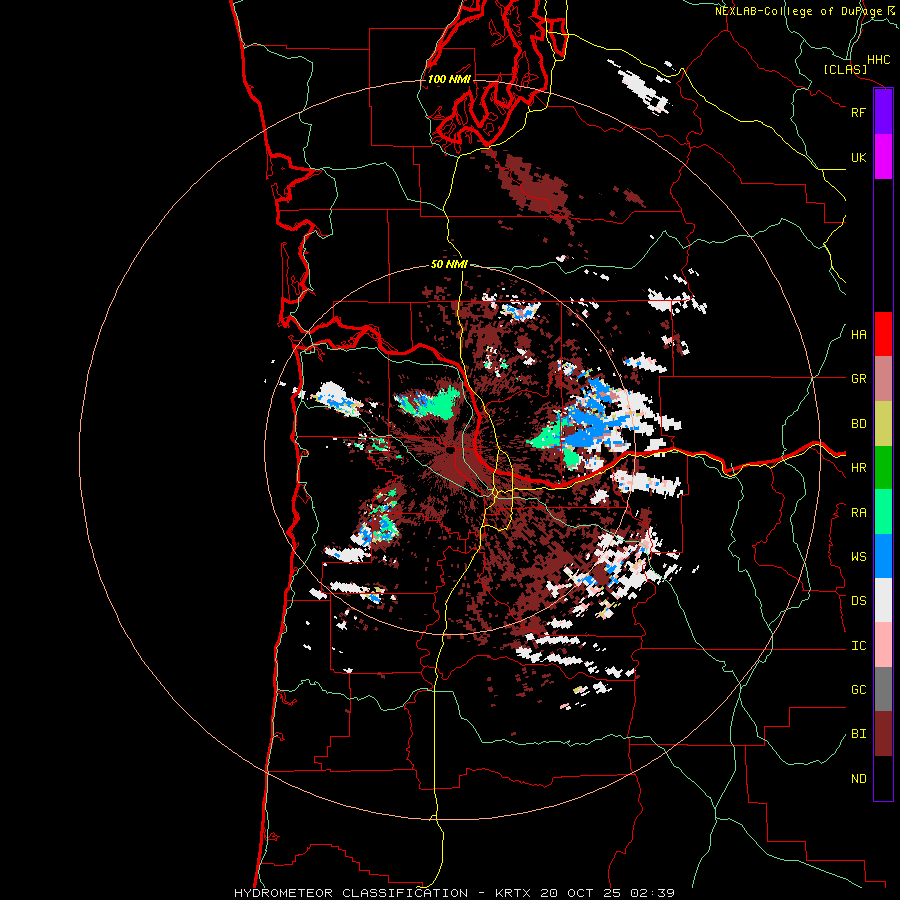900x900 pixels.
Task: Click the ND black legend swatch
Action: [883, 778]
